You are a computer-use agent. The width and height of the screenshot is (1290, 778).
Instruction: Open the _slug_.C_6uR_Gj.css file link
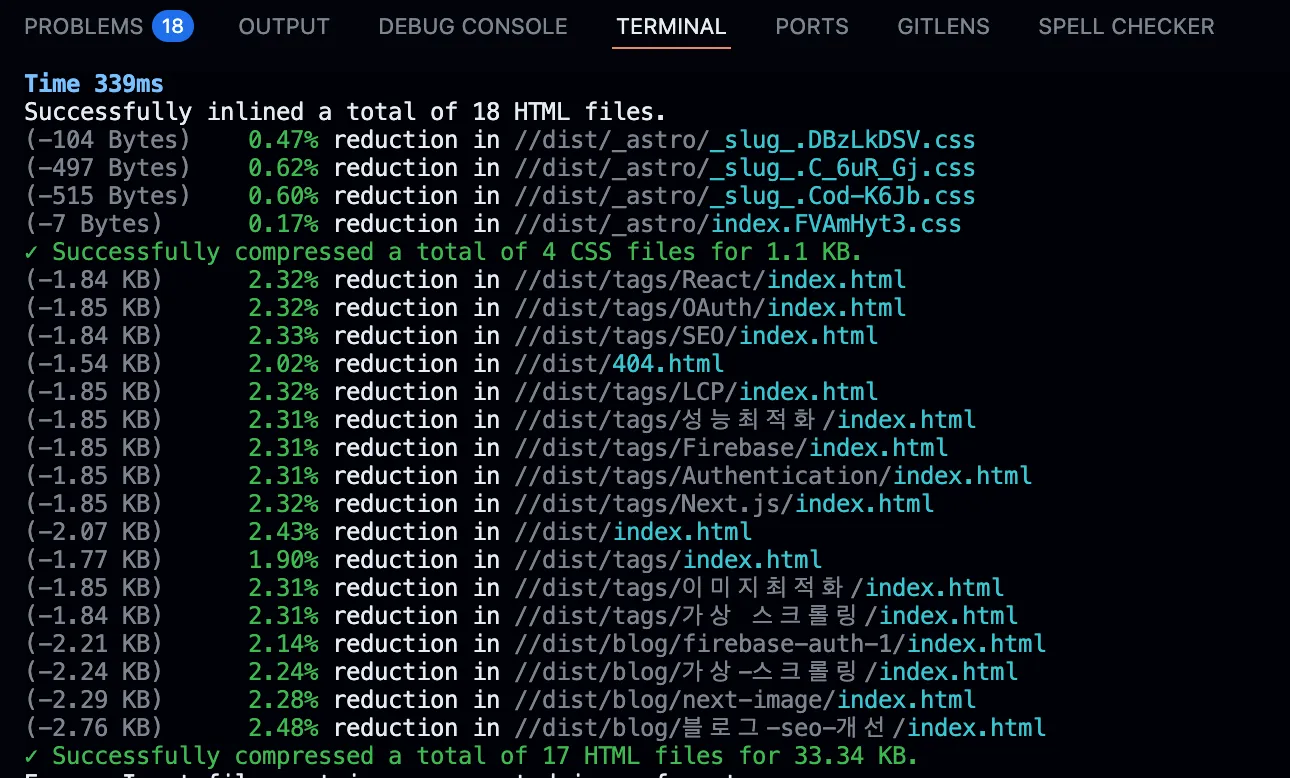pyautogui.click(x=842, y=168)
